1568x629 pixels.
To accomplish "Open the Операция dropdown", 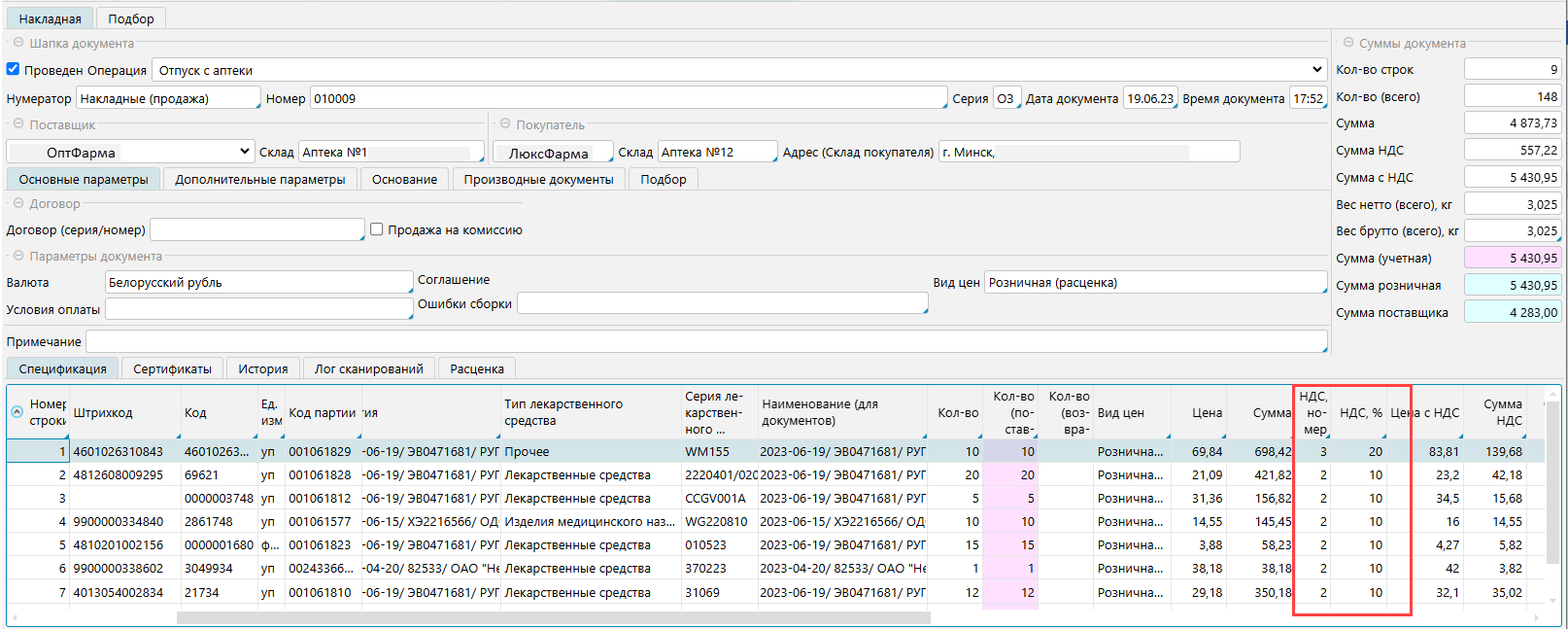I will (x=1316, y=70).
